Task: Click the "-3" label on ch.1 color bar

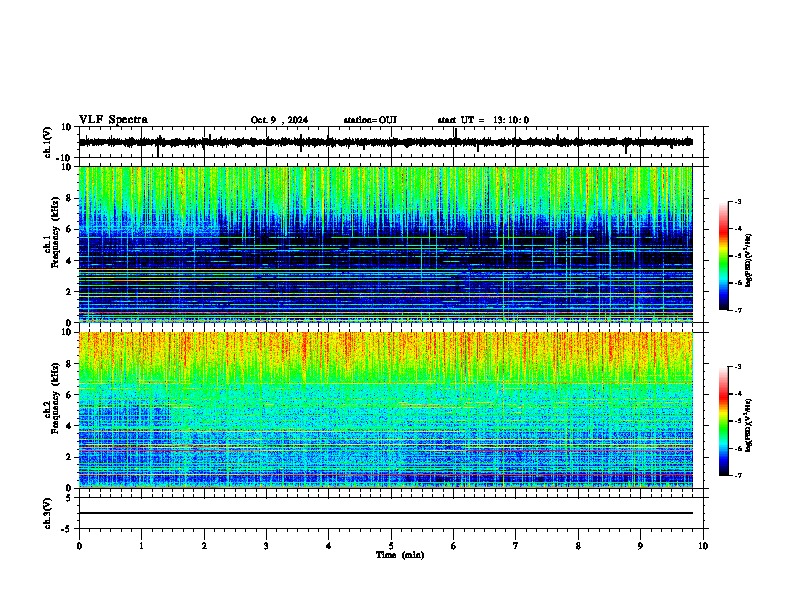Action: pos(738,201)
